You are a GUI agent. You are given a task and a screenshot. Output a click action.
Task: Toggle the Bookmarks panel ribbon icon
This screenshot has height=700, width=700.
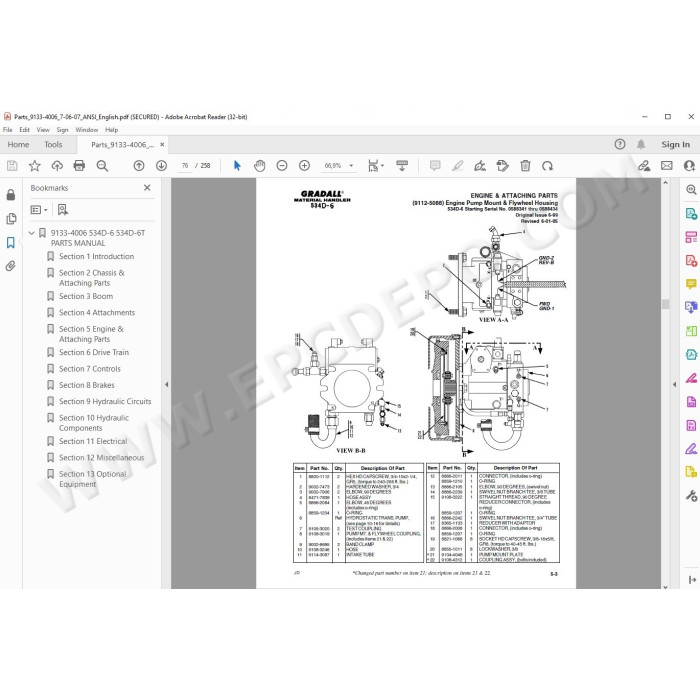(11, 242)
